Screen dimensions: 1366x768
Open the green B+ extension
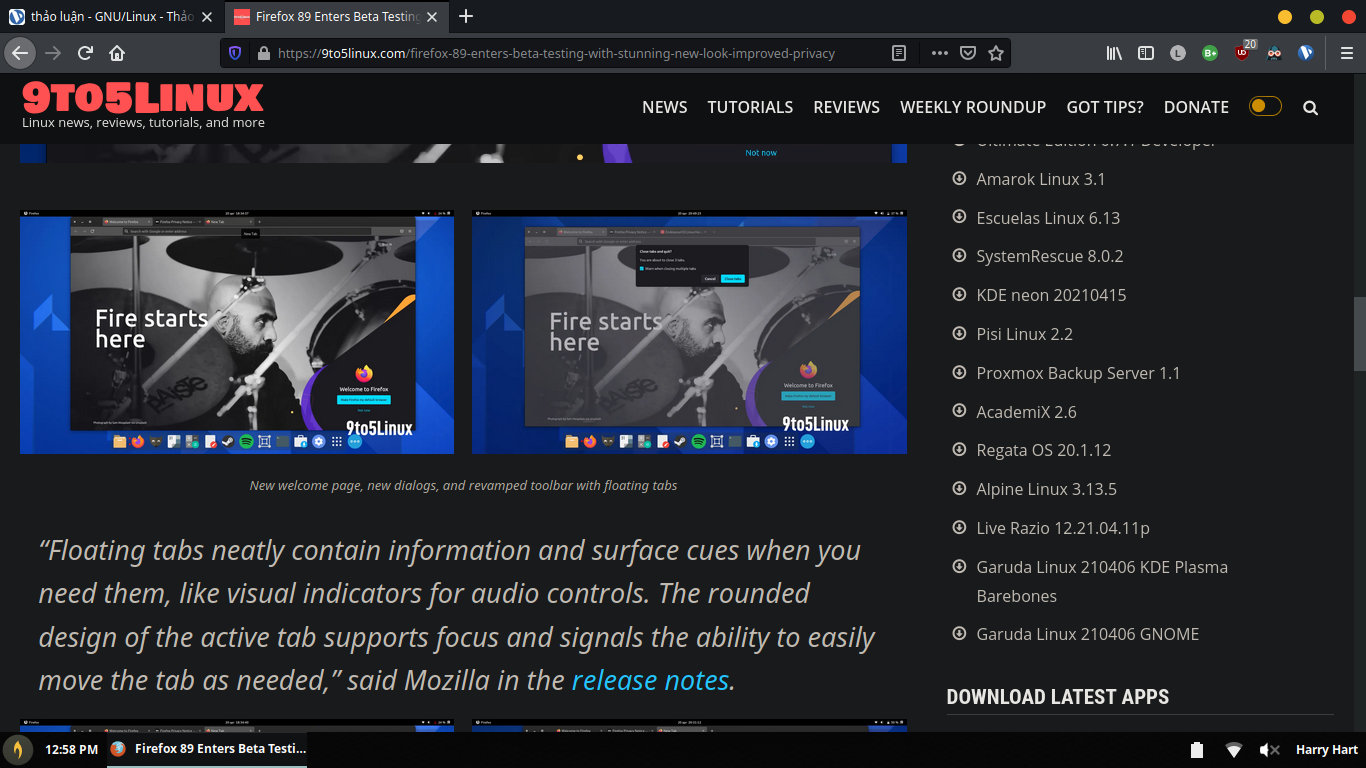point(1210,53)
